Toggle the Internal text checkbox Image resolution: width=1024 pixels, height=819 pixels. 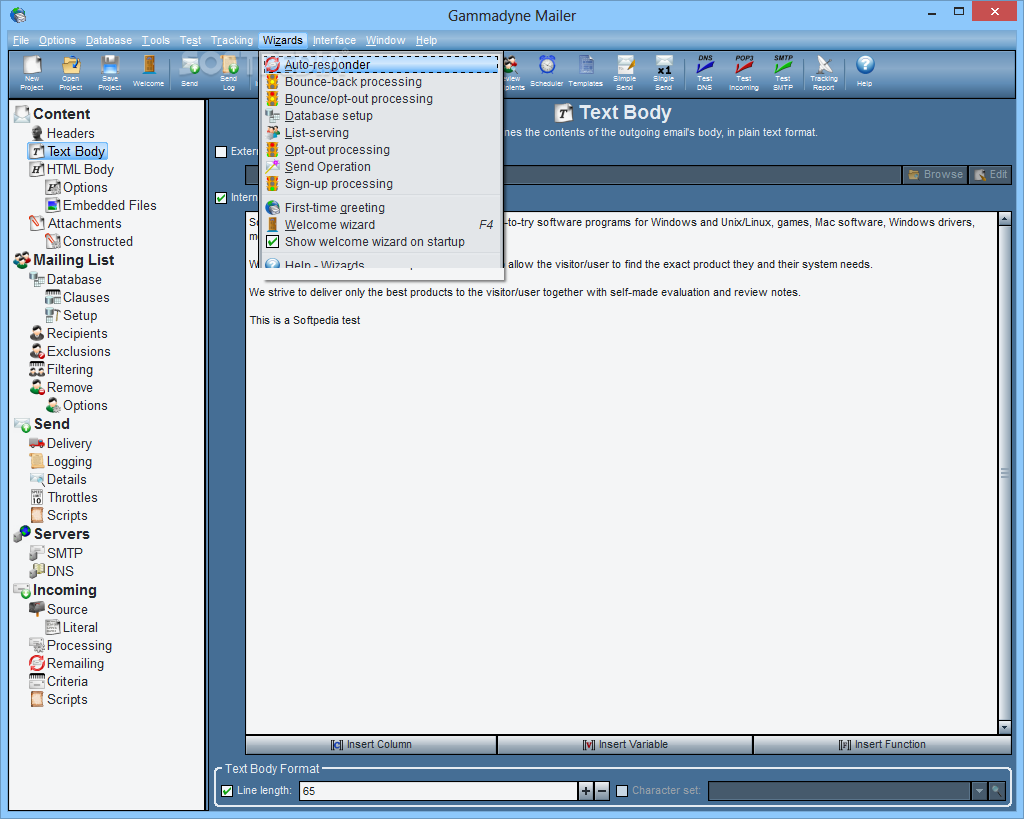[221, 197]
